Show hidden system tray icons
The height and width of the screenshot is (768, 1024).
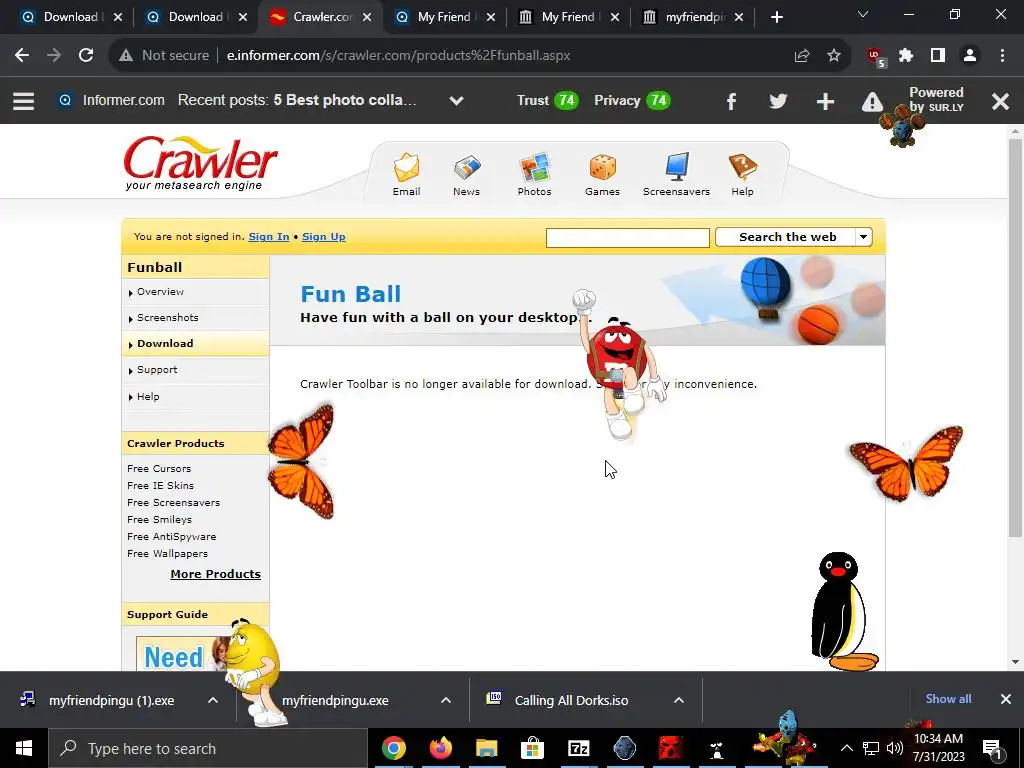click(x=846, y=748)
